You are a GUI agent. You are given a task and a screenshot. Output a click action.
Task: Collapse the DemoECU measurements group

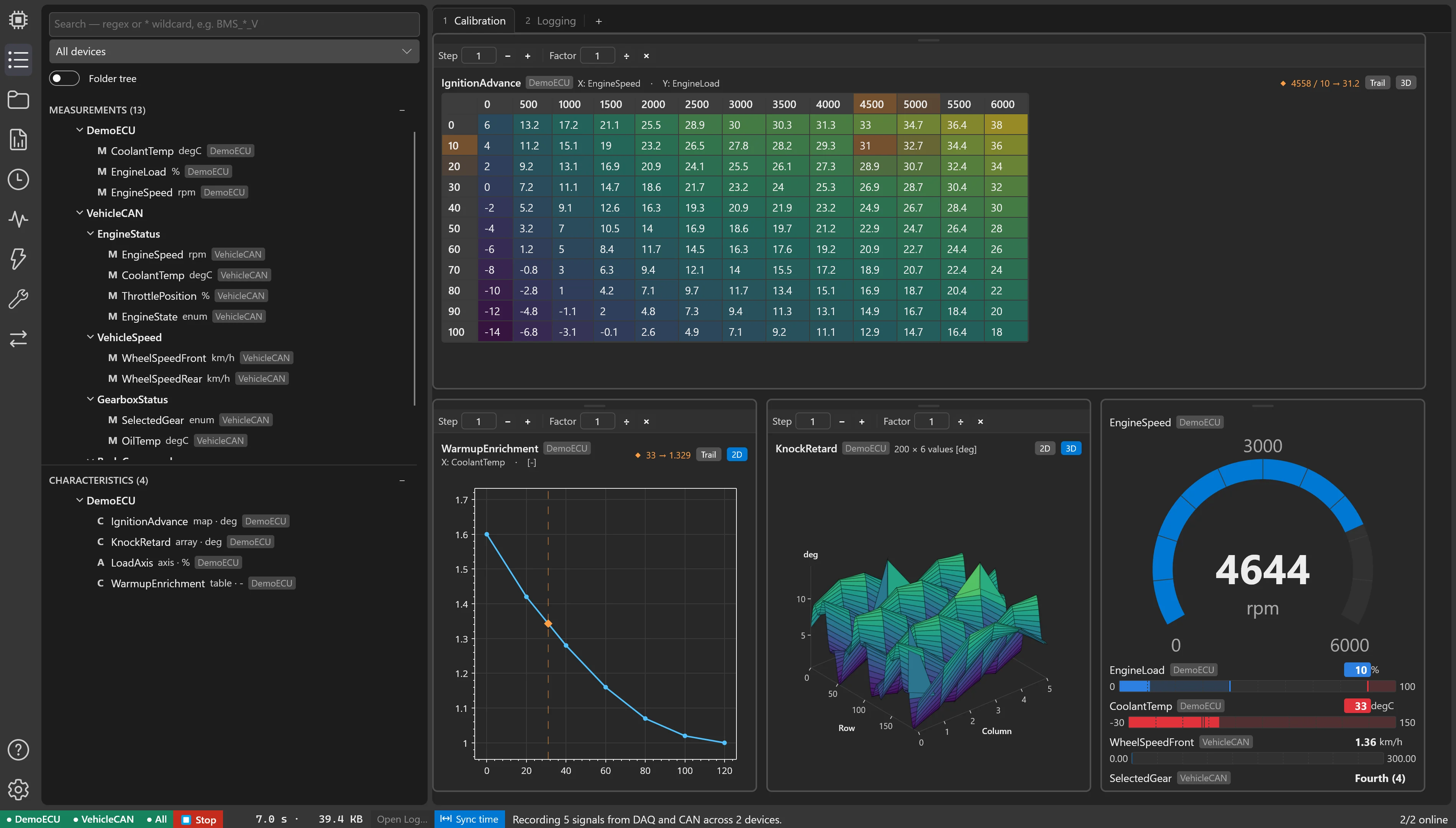pos(80,130)
